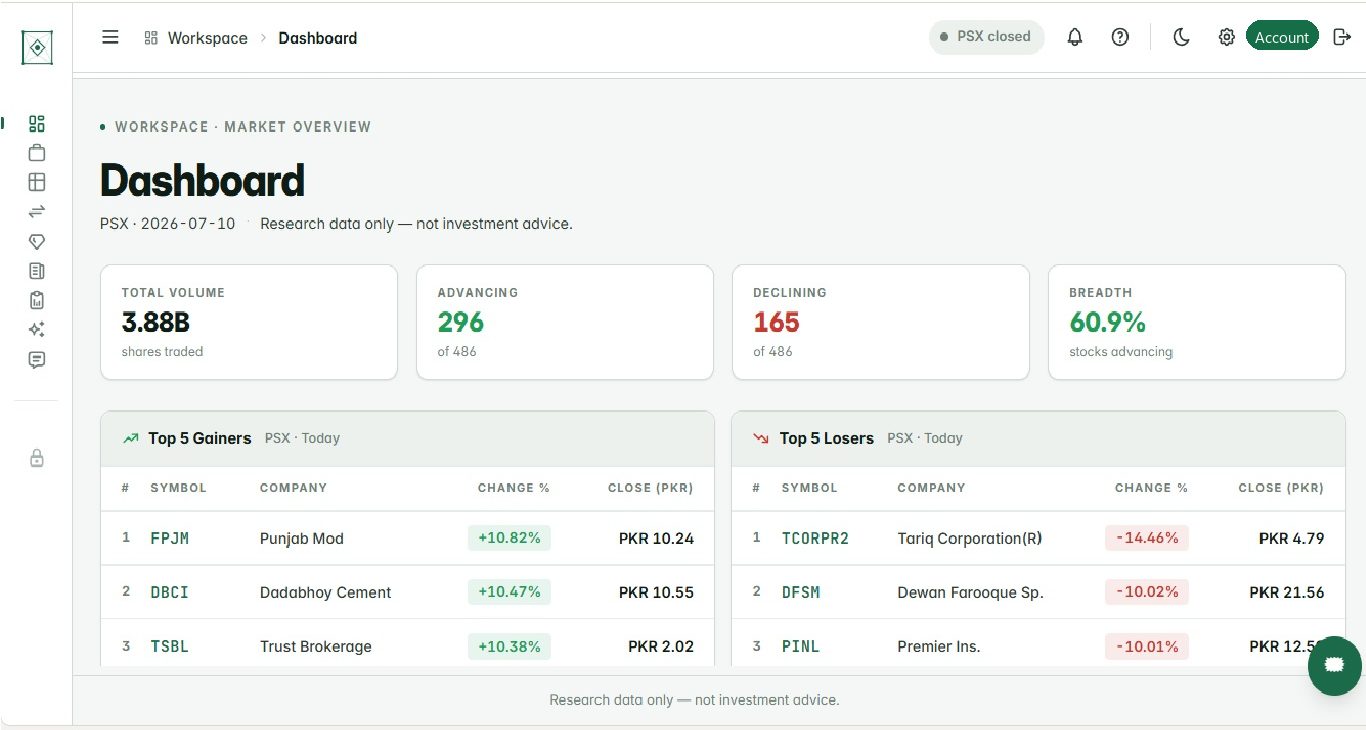
Task: Click the PKR 4.79 close price
Action: (1291, 538)
